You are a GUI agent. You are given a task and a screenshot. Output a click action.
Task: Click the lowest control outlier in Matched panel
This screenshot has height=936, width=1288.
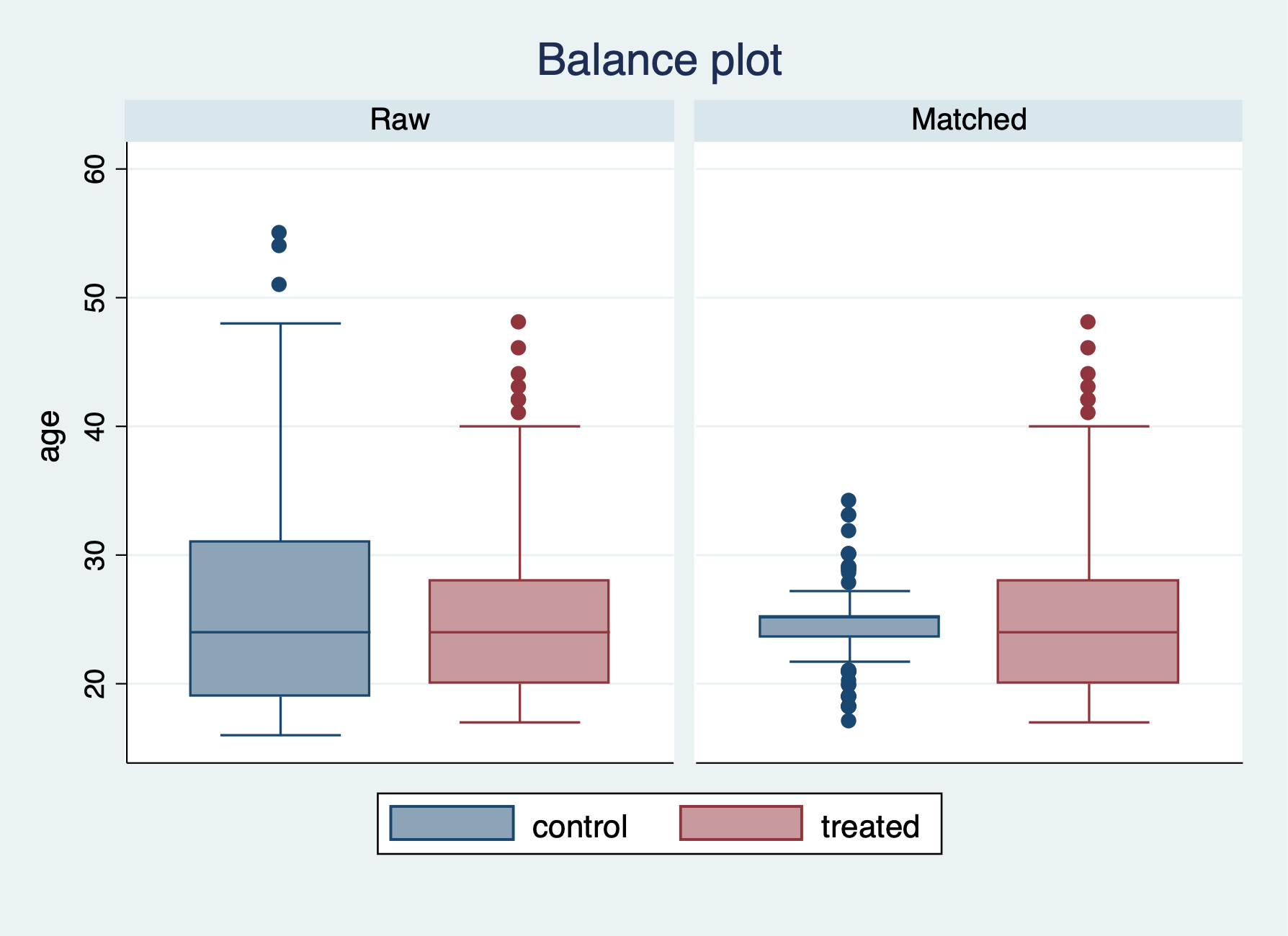(x=849, y=720)
